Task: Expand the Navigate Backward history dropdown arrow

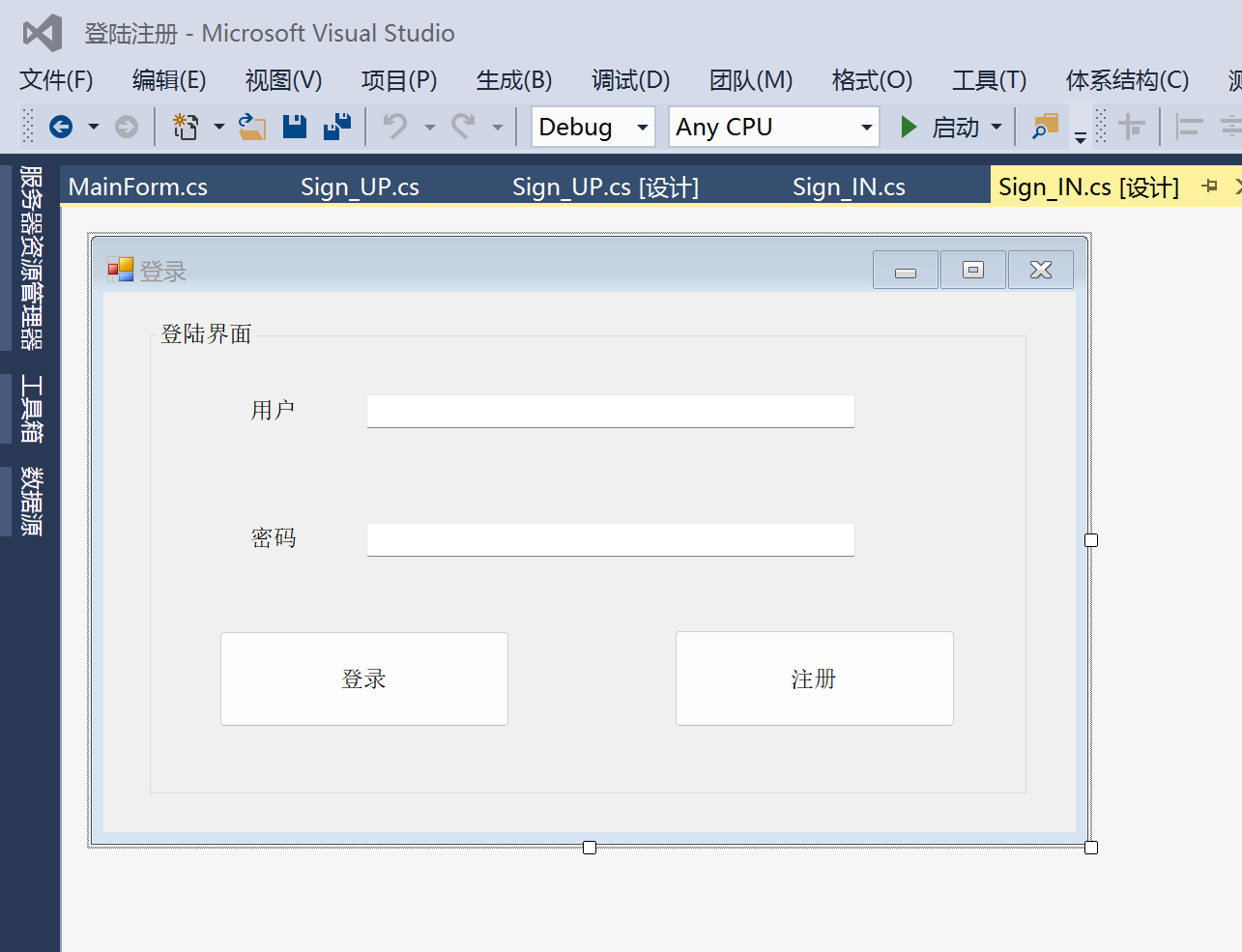Action: pyautogui.click(x=94, y=127)
